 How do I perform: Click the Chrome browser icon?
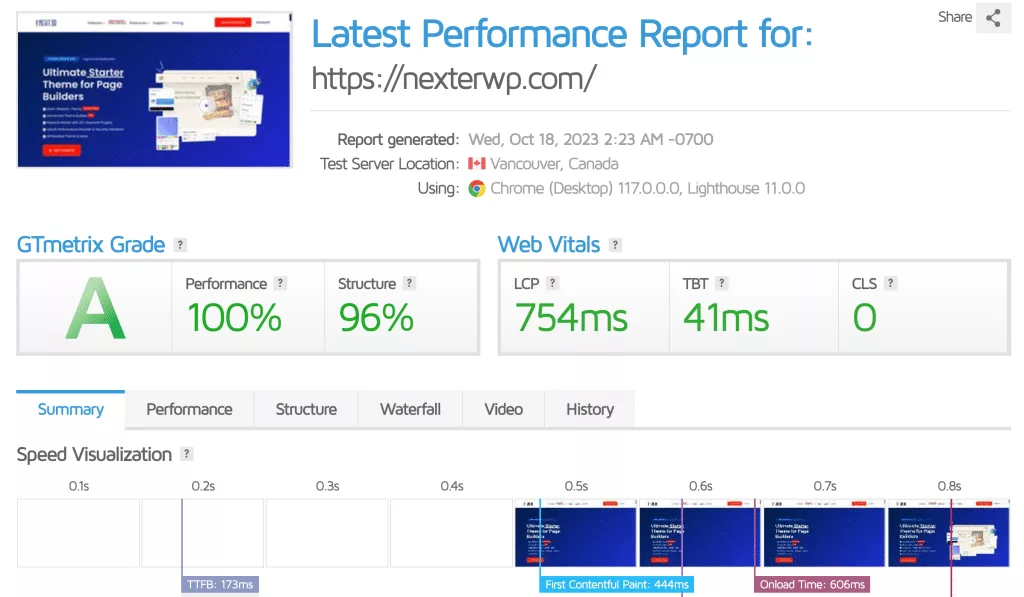[477, 189]
